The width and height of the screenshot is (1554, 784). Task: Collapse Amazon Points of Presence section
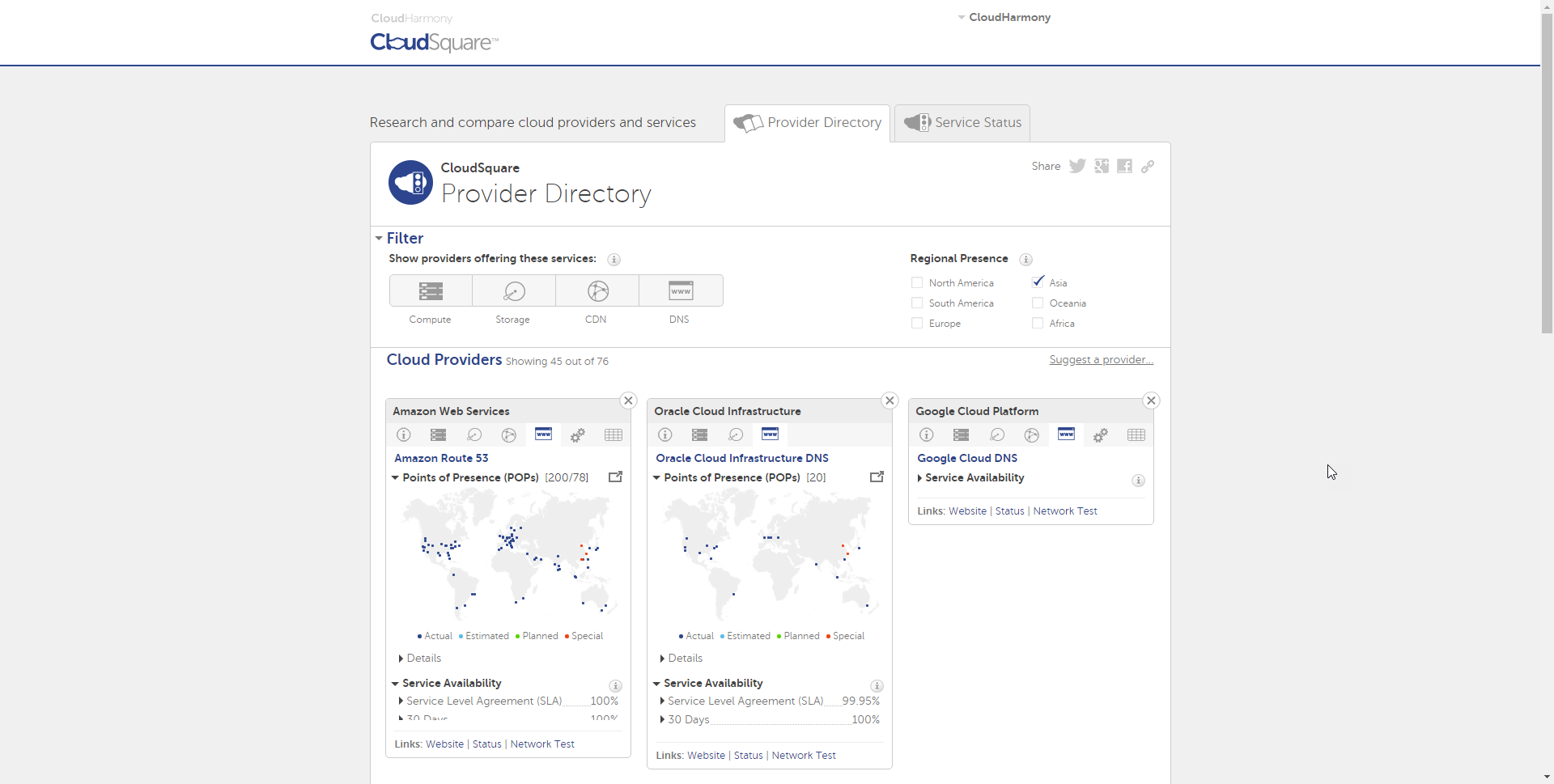pyautogui.click(x=465, y=477)
